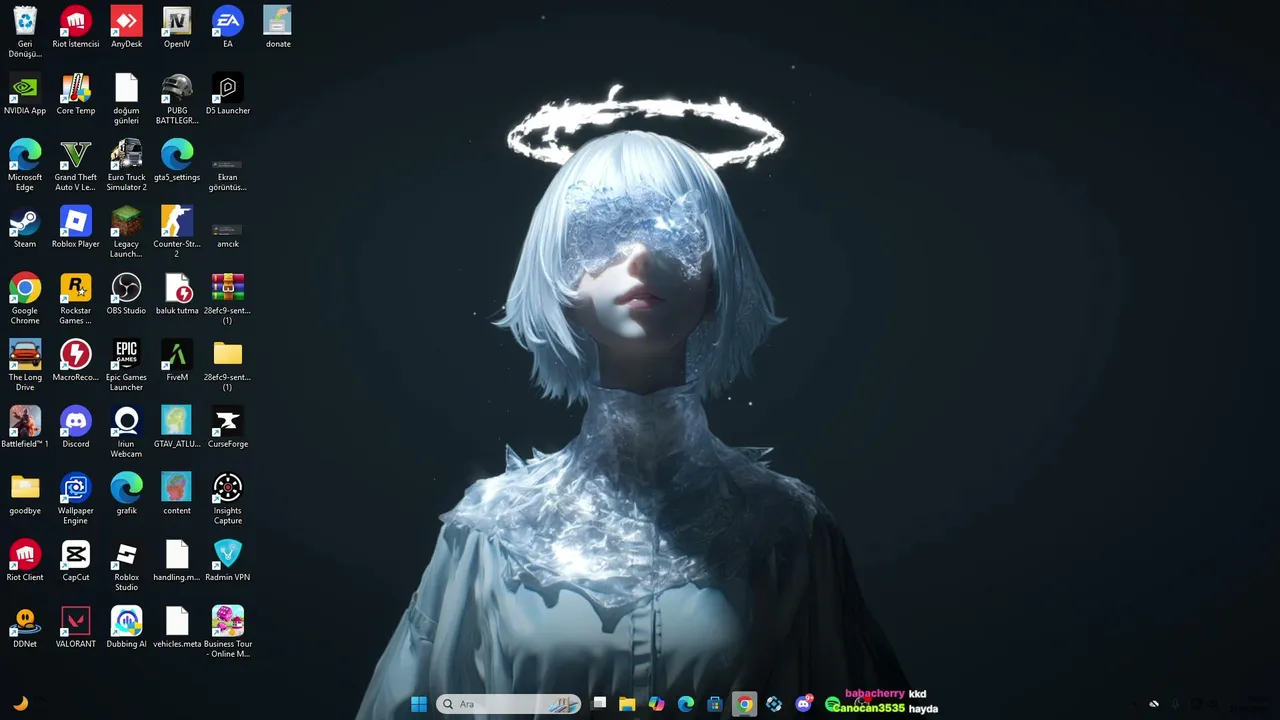Click the Rockstar Games Launcher desktop icon
The height and width of the screenshot is (720, 1280).
[76, 288]
